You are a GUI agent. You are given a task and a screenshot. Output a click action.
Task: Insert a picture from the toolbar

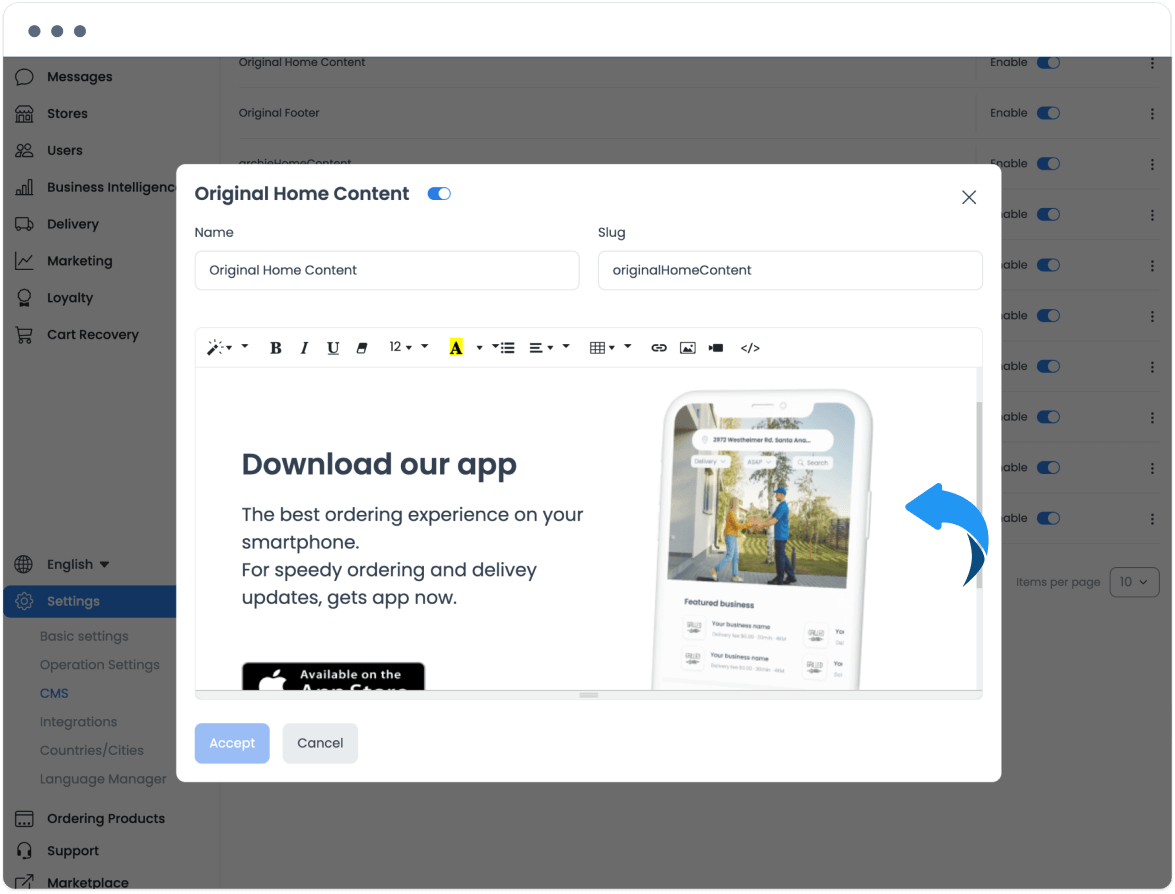click(x=687, y=348)
